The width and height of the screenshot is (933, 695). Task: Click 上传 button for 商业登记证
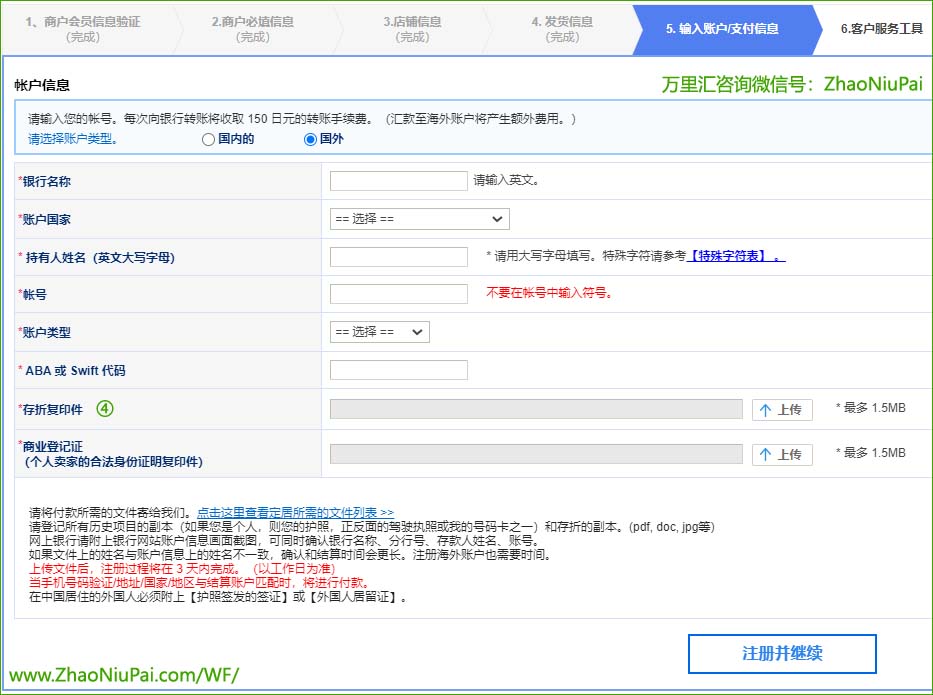[x=781, y=454]
